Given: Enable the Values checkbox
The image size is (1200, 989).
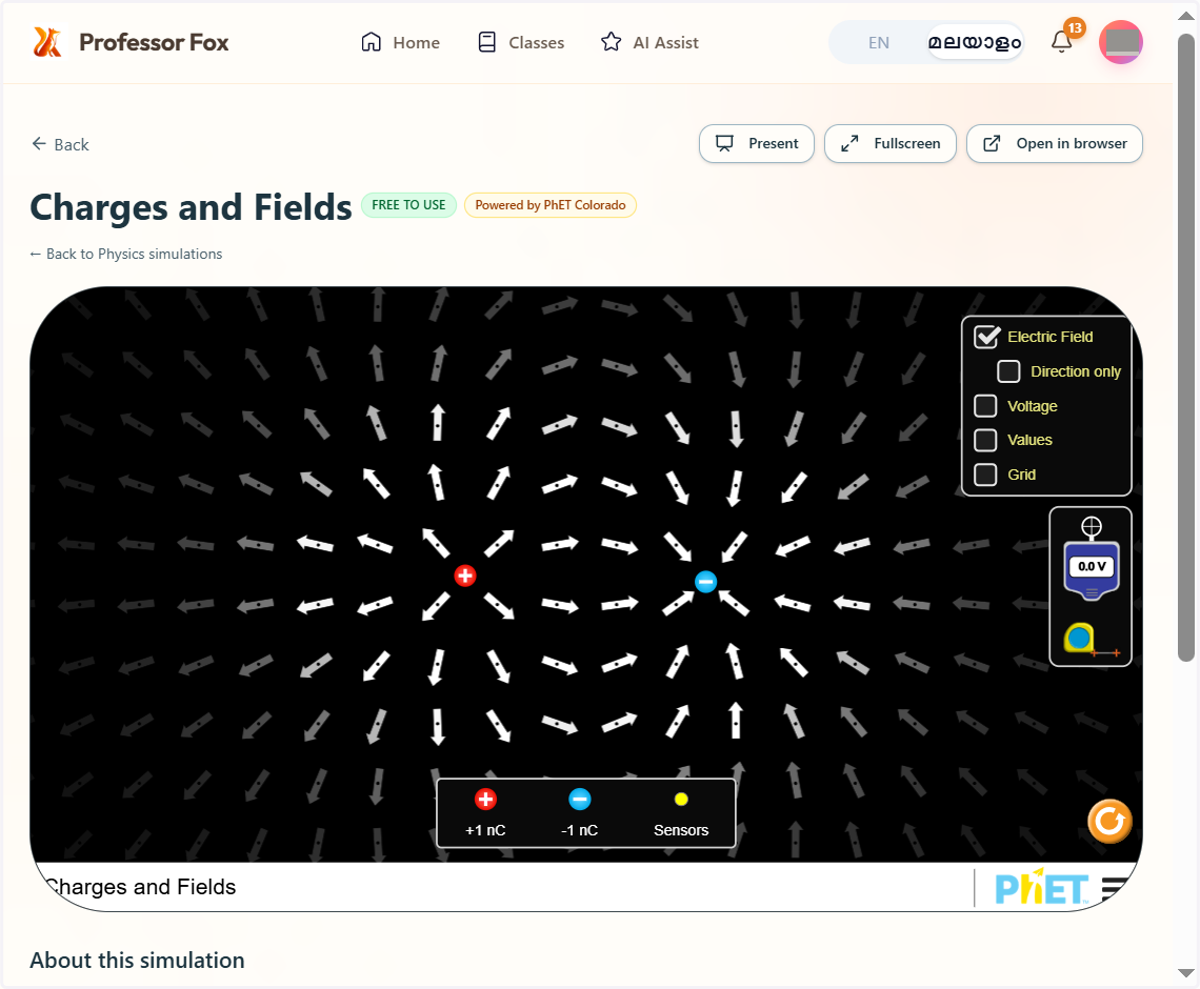Looking at the screenshot, I should point(986,440).
